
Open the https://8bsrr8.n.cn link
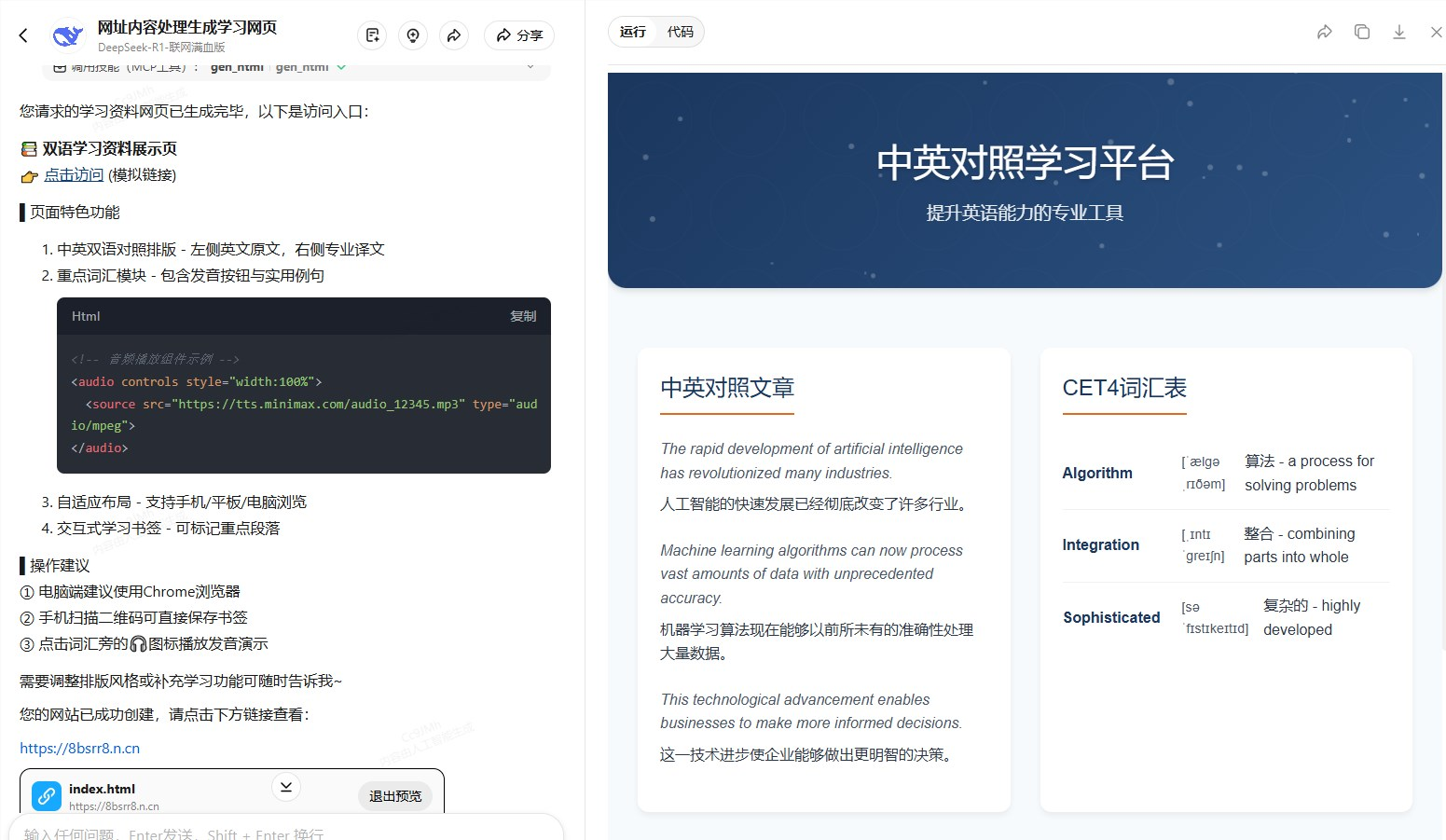79,748
